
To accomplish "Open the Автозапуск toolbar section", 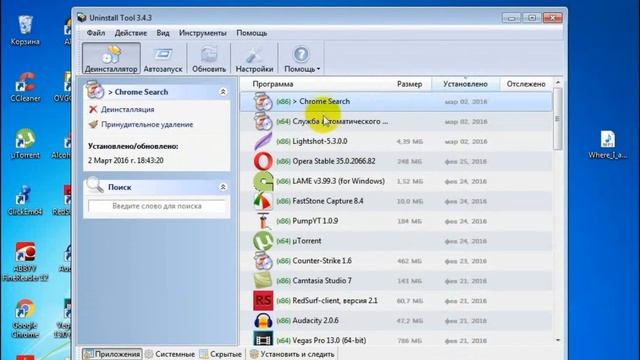I will point(163,58).
